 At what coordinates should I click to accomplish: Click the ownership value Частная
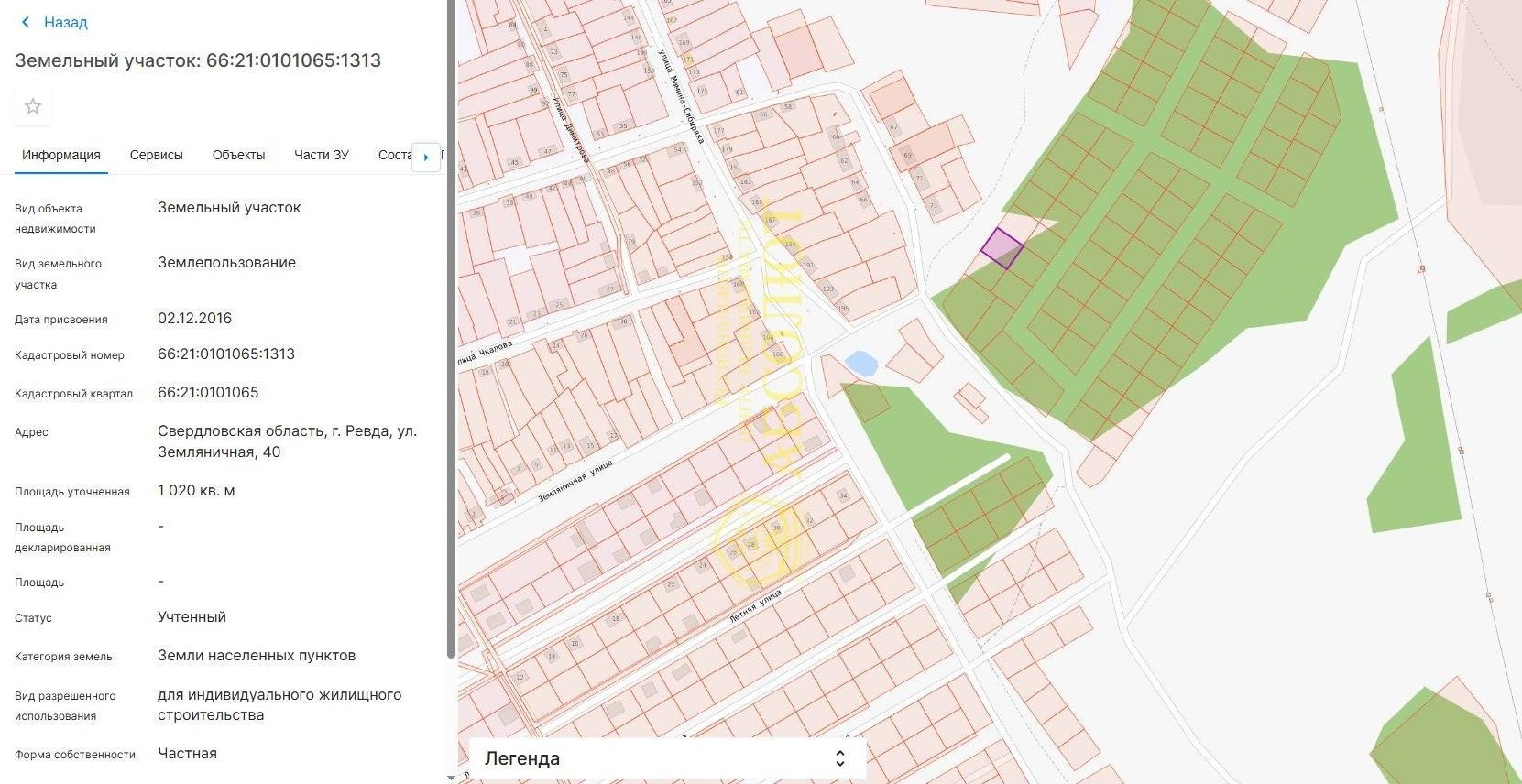point(187,754)
